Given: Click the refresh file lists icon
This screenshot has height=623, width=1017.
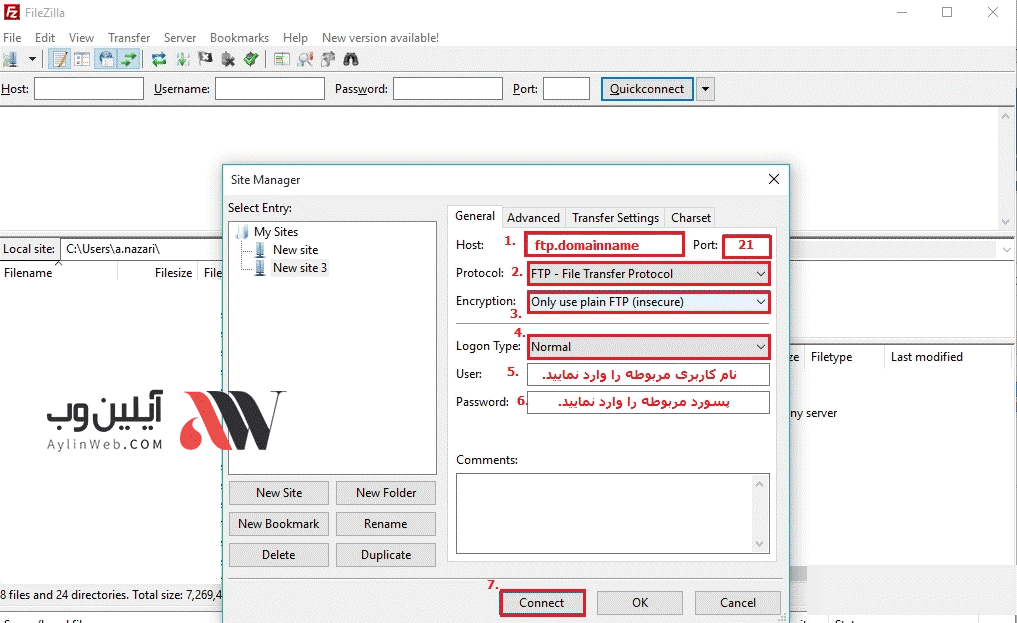Looking at the screenshot, I should point(159,60).
